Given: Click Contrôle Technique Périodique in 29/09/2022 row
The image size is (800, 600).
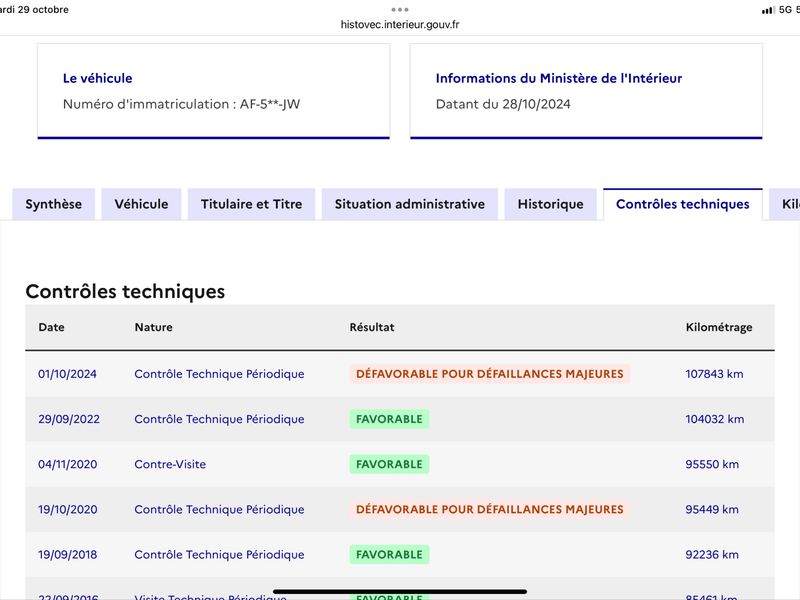Looking at the screenshot, I should (219, 419).
